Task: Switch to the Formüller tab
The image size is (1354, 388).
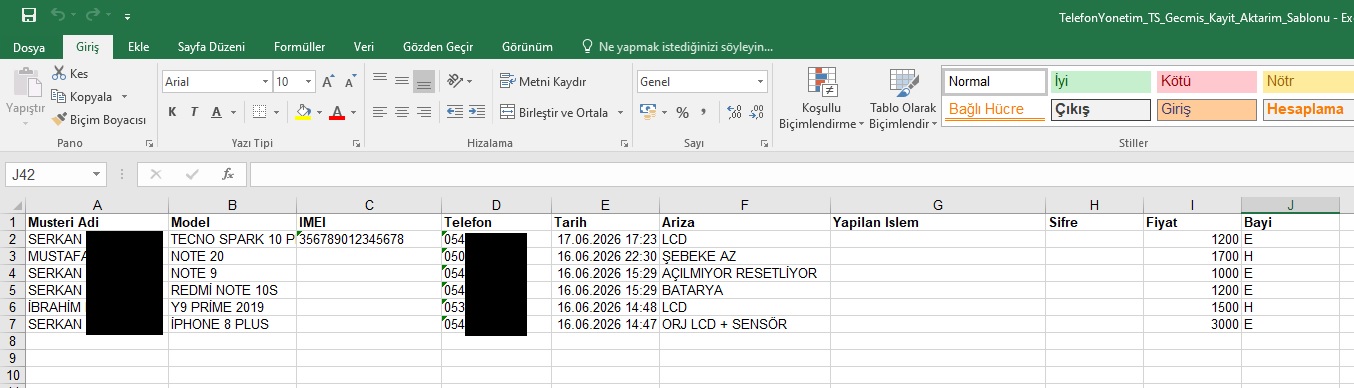Action: pyautogui.click(x=299, y=47)
